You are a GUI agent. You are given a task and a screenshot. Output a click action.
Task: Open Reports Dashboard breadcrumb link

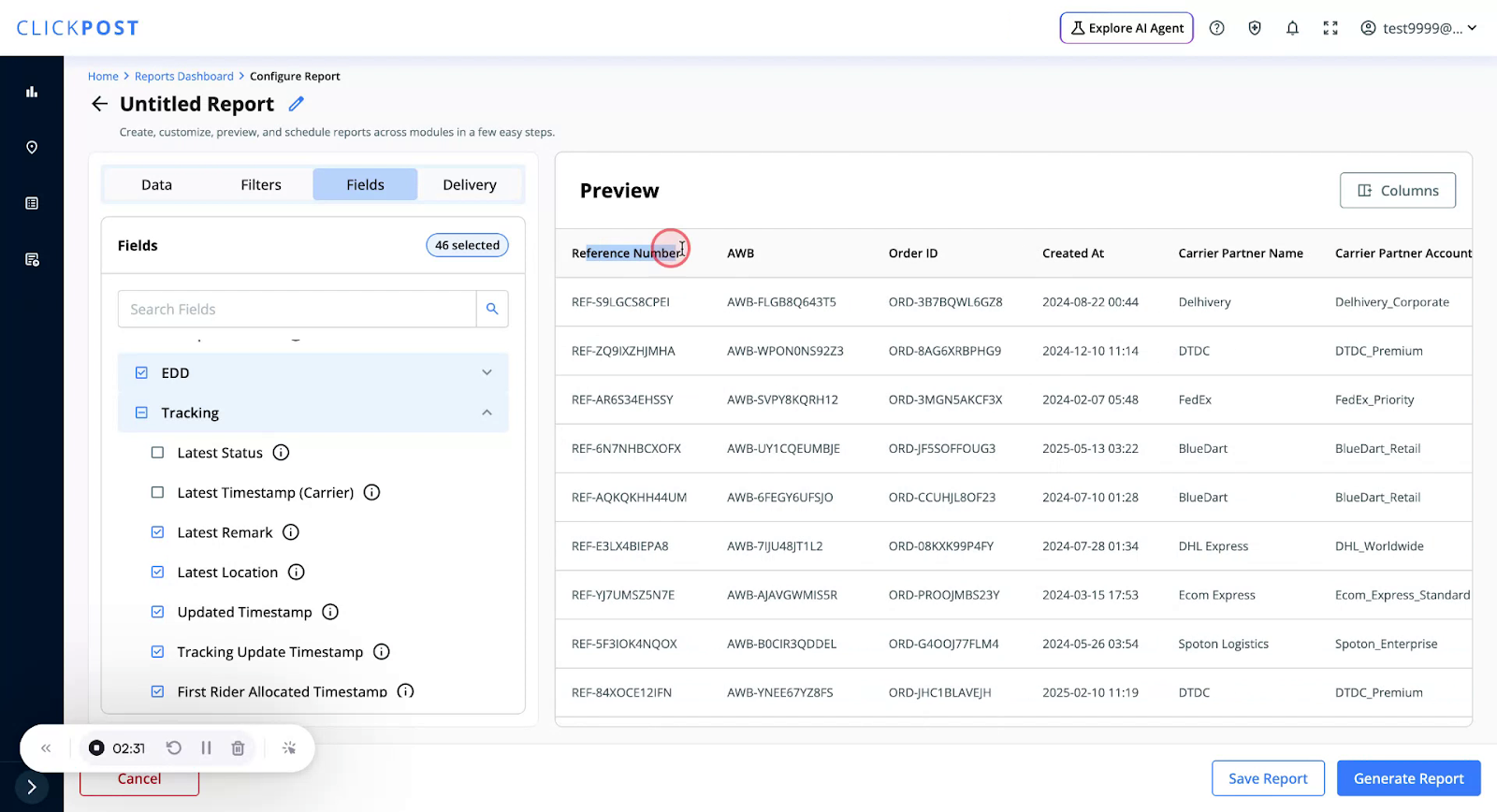184,77
